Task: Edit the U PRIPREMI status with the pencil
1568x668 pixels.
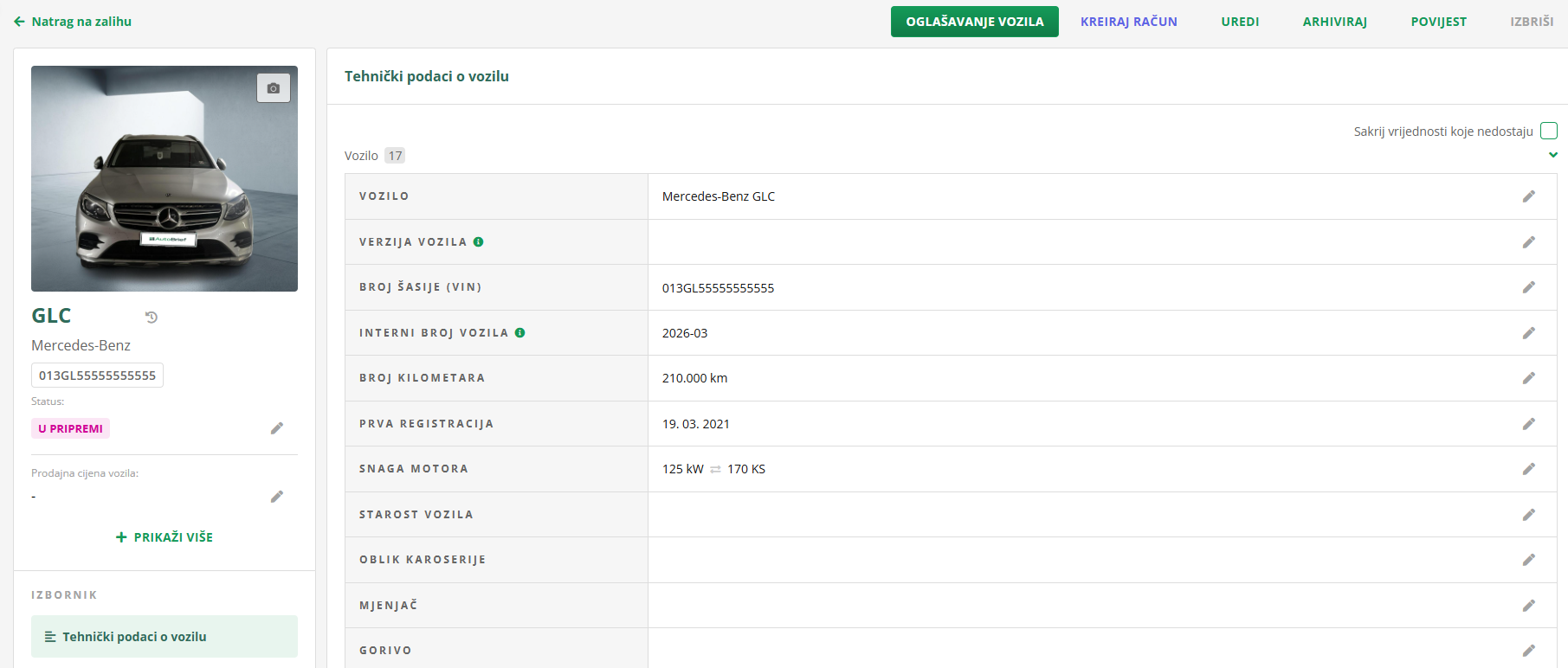Action: [x=277, y=428]
